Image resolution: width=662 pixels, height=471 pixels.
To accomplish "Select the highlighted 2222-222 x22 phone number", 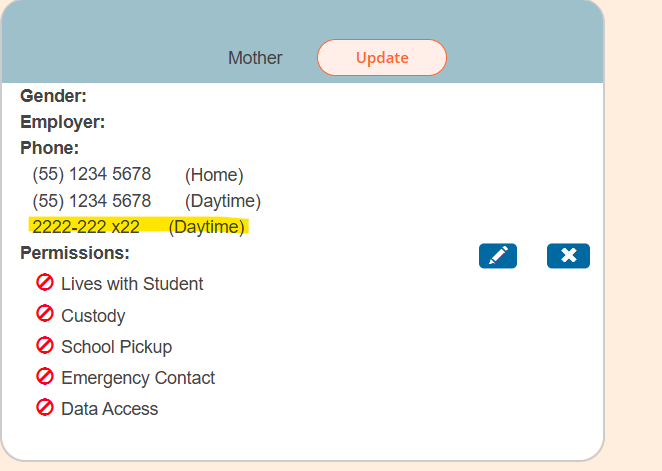I will click(86, 227).
